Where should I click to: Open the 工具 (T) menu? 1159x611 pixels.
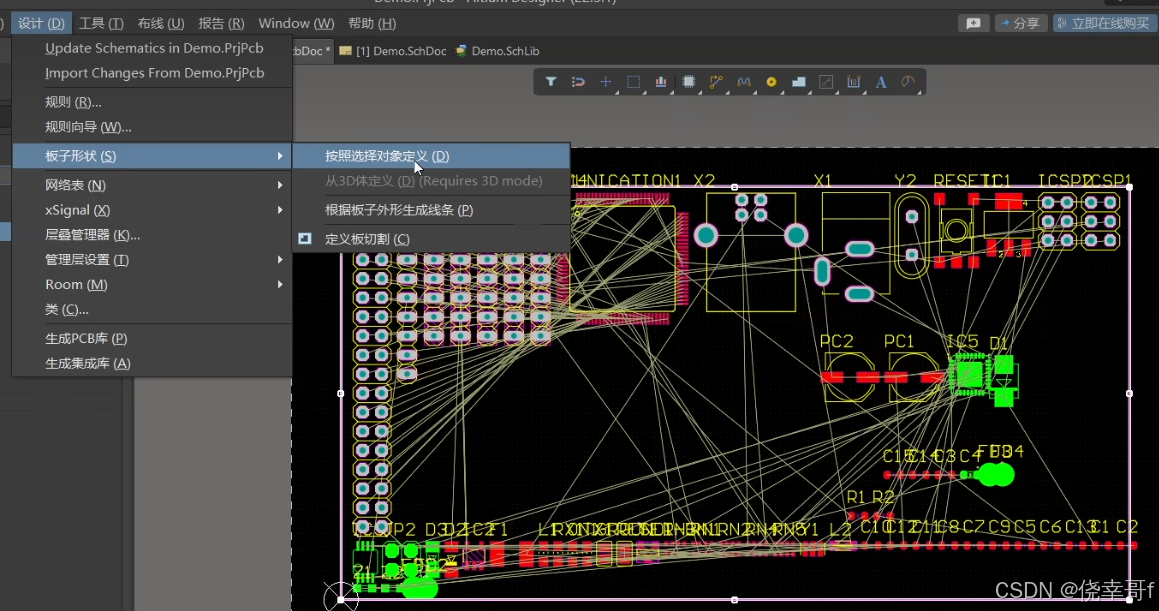point(101,24)
